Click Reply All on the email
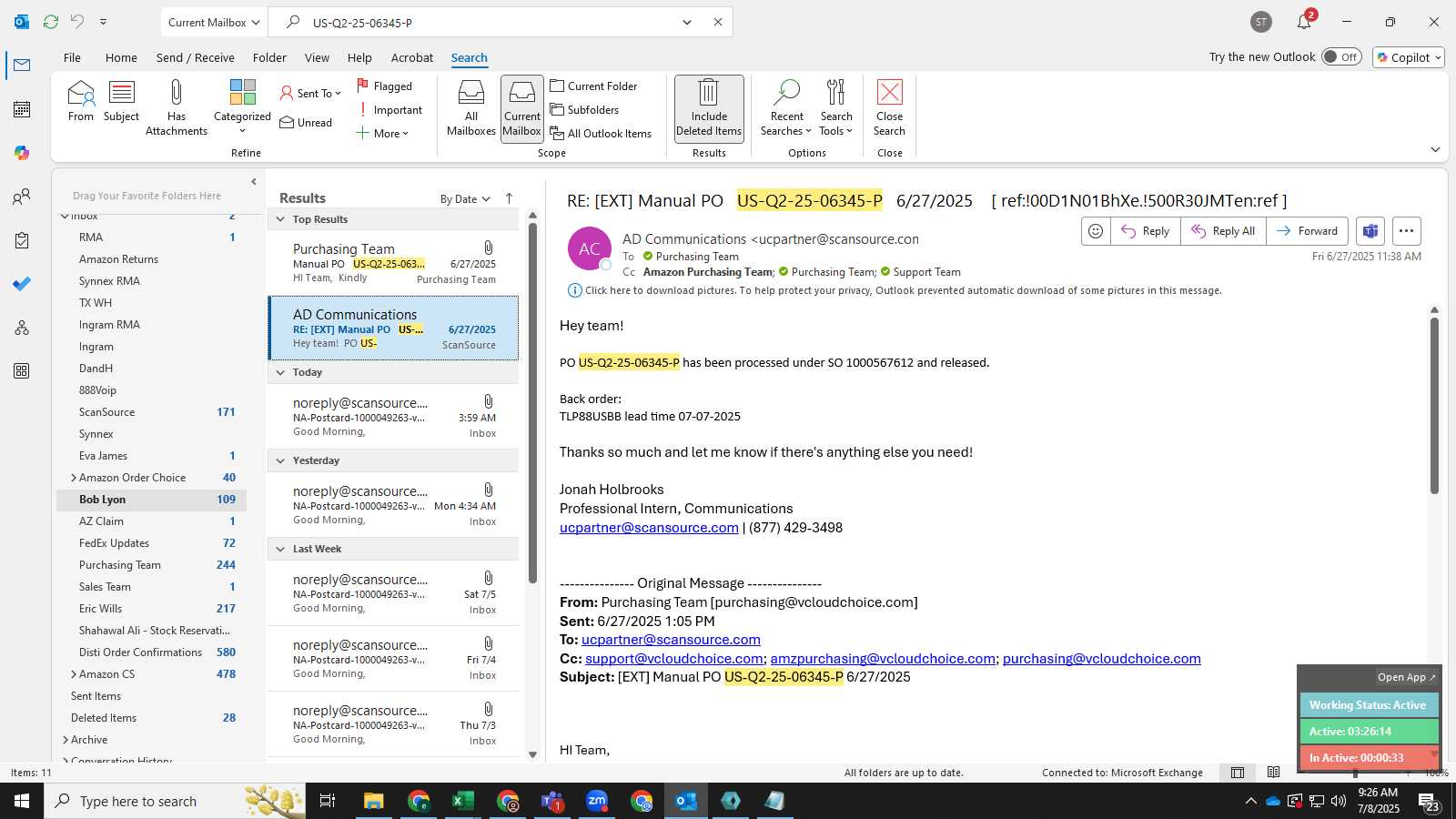This screenshot has height=819, width=1456. click(x=1223, y=231)
